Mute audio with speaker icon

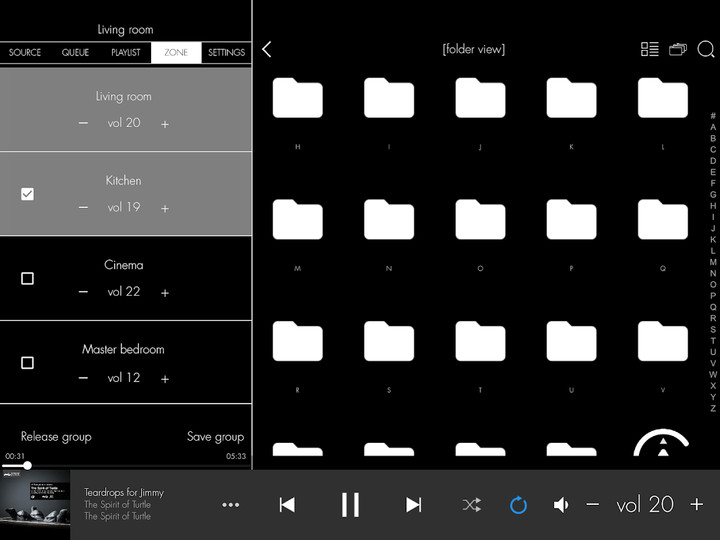coord(561,505)
